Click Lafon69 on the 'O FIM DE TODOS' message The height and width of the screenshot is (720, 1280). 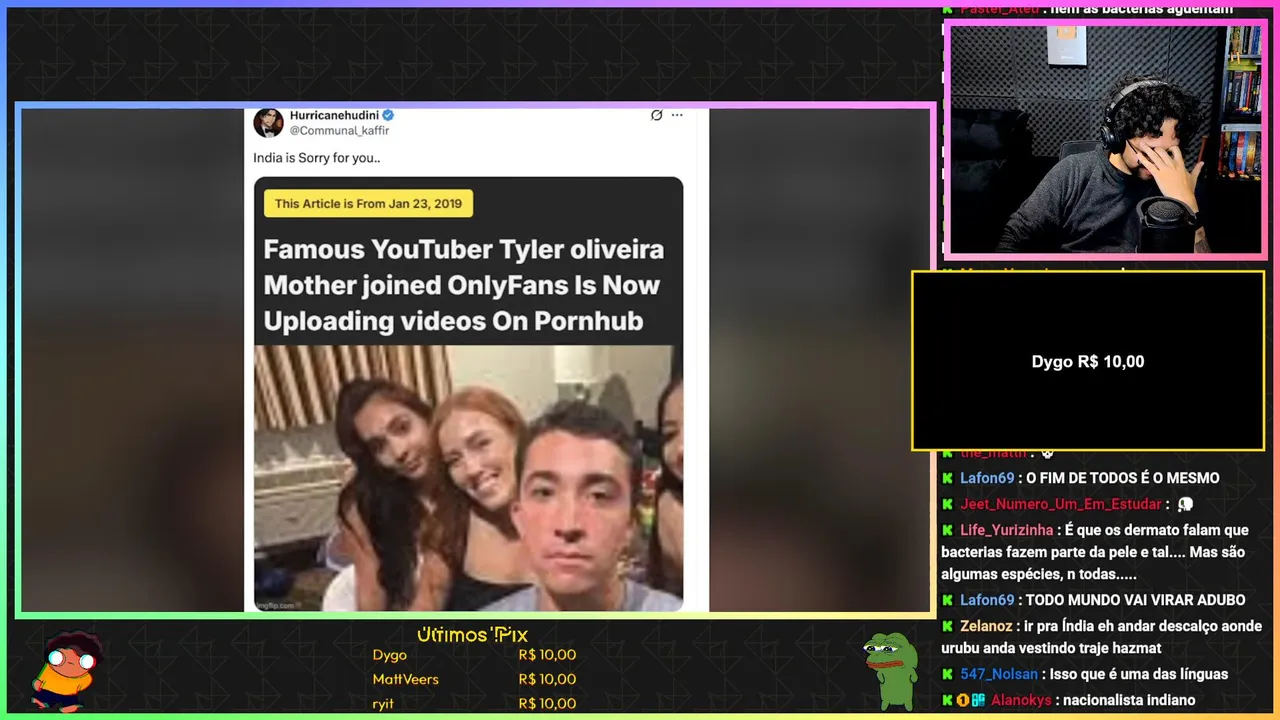pos(987,478)
